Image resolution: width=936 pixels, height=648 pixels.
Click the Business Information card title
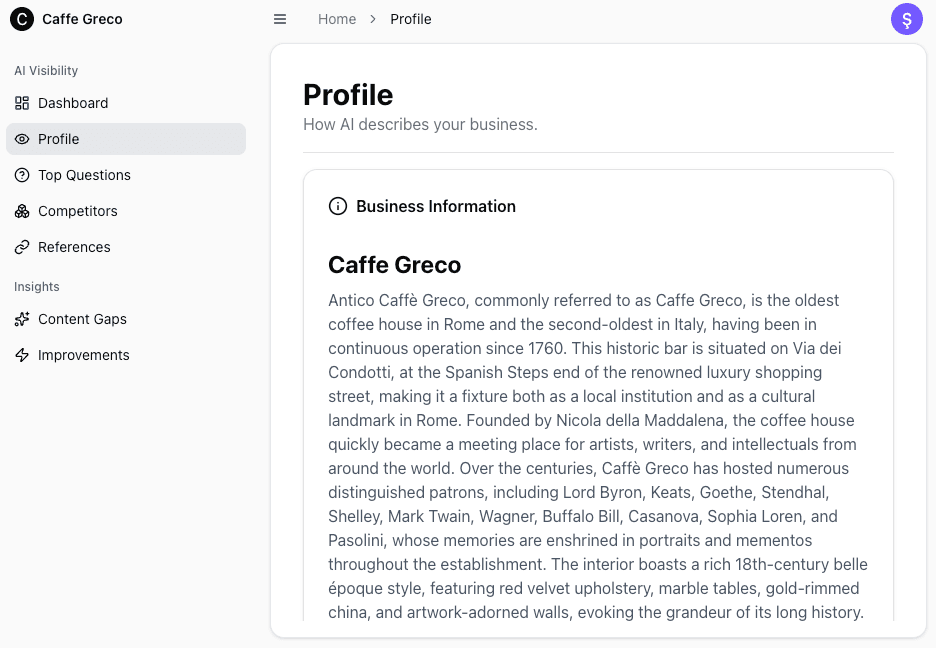click(x=436, y=207)
